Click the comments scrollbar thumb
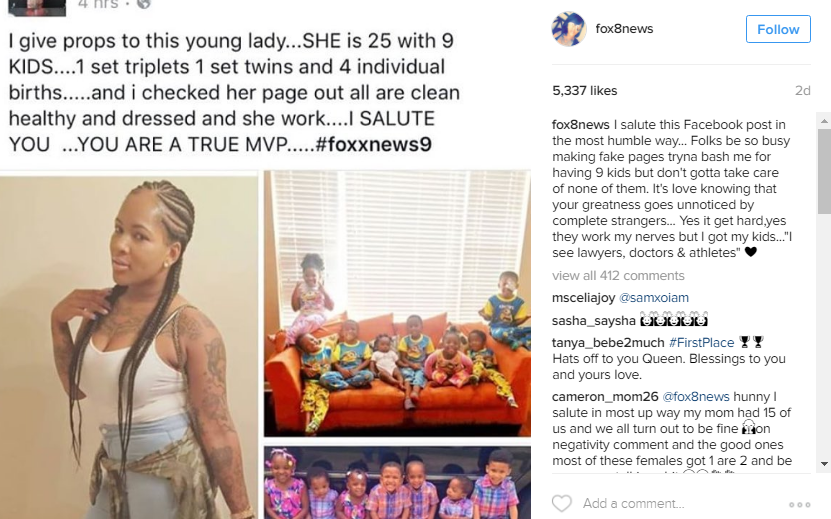Viewport: 831px width, 519px height. tap(824, 172)
